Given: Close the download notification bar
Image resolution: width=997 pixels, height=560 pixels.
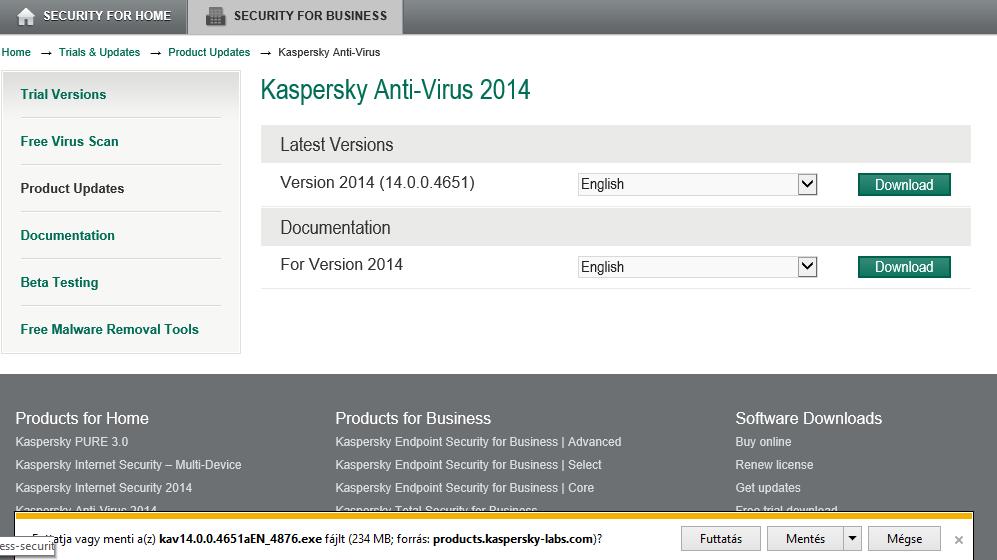Looking at the screenshot, I should 958,540.
